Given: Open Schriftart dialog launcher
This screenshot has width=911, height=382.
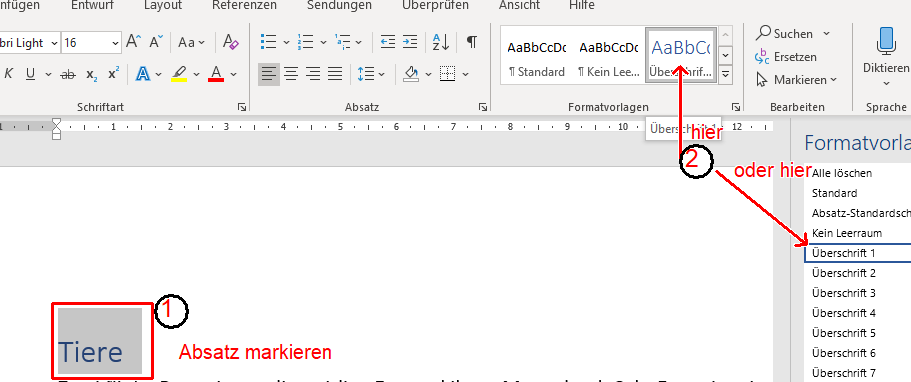Looking at the screenshot, I should [242, 107].
